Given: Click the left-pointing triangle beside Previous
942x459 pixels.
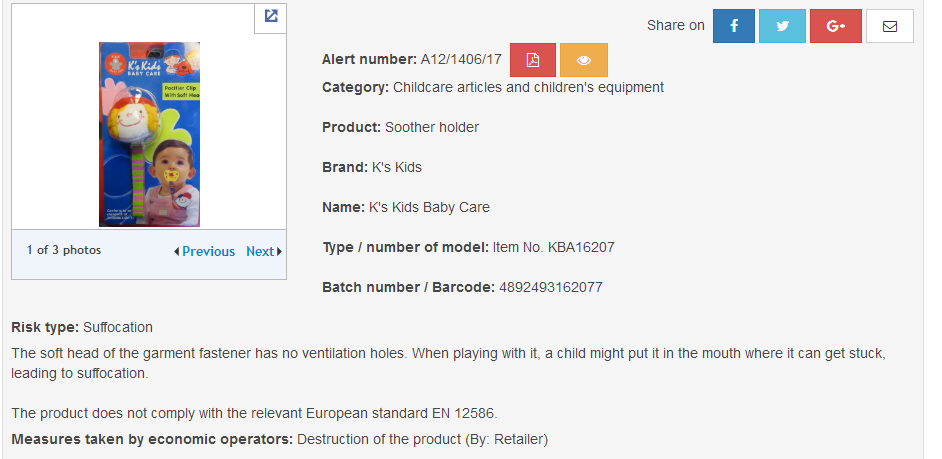Looking at the screenshot, I should tap(177, 252).
